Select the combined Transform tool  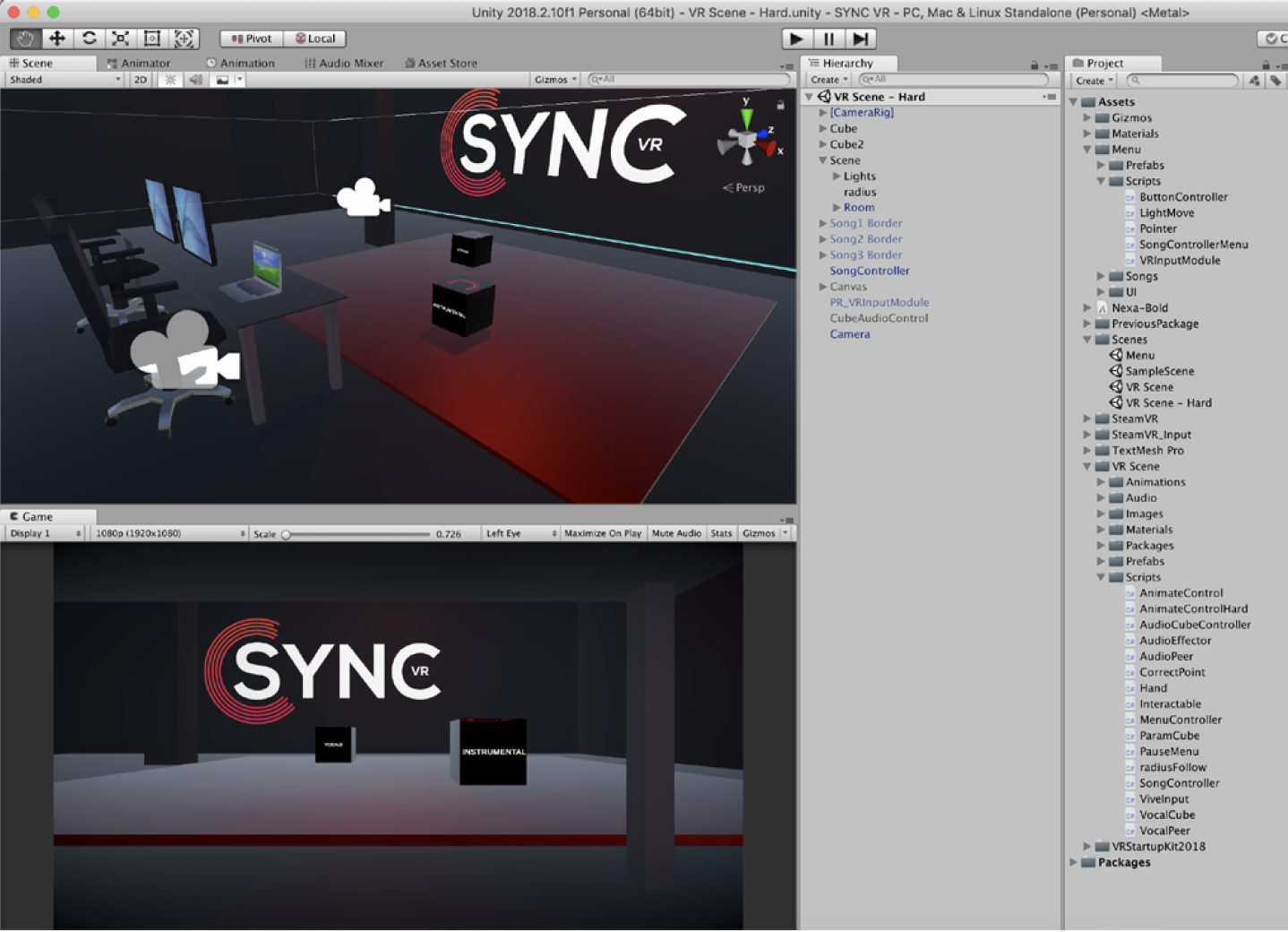point(184,39)
